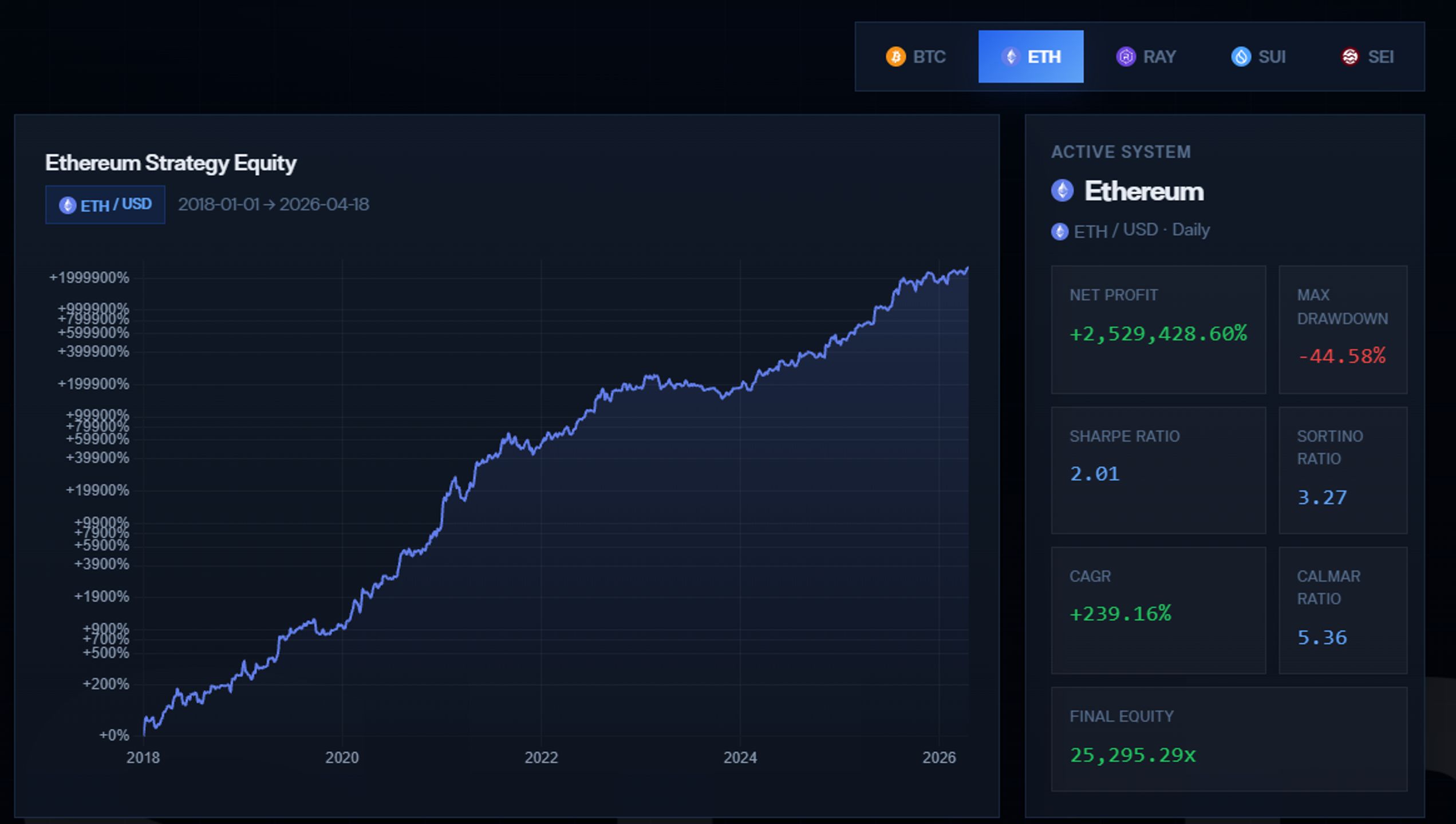
Task: Click the red Sei icon
Action: point(1350,57)
